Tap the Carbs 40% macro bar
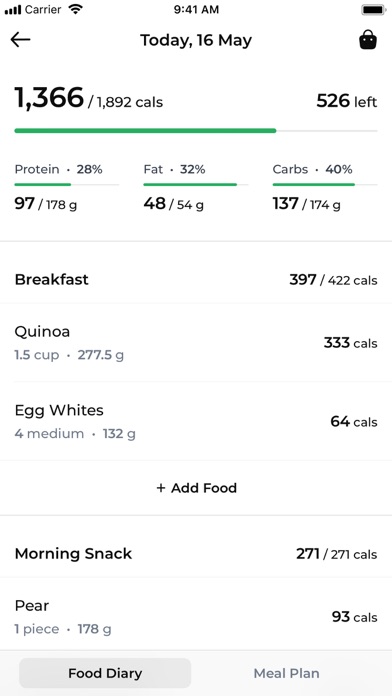This screenshot has height=696, width=392. [325, 184]
